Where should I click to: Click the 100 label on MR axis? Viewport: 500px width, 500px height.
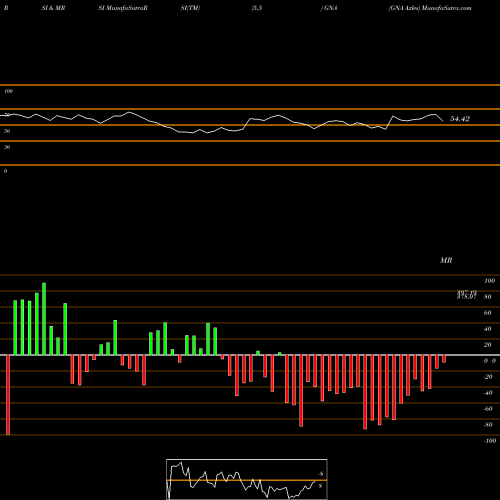489,281
